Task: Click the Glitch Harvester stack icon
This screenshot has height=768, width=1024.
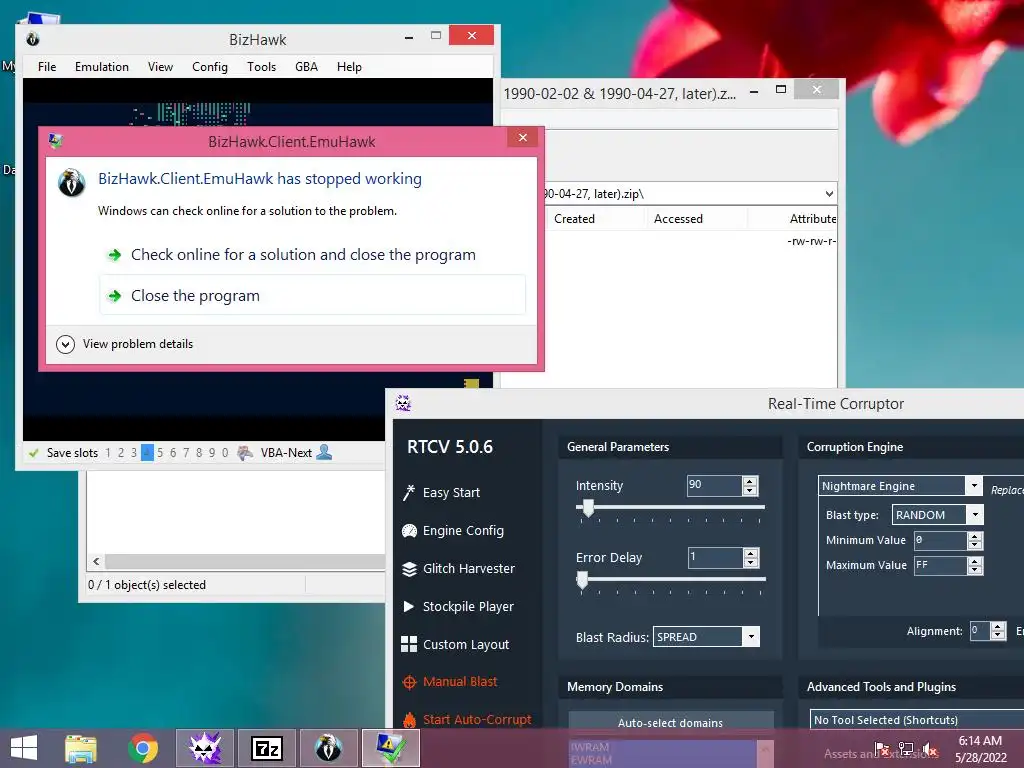Action: 409,569
